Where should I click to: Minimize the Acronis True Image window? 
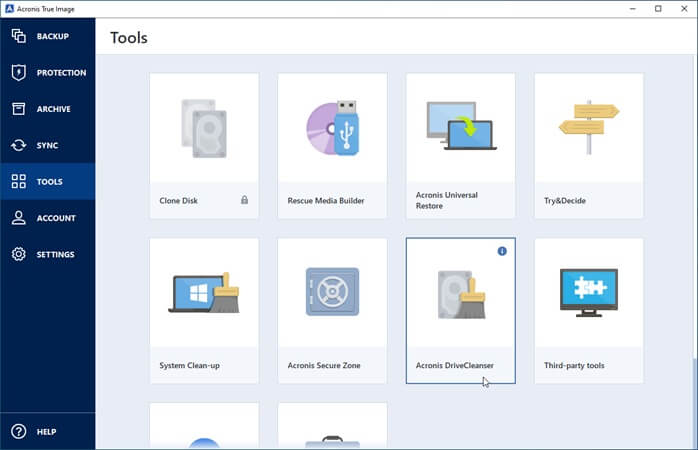(633, 9)
